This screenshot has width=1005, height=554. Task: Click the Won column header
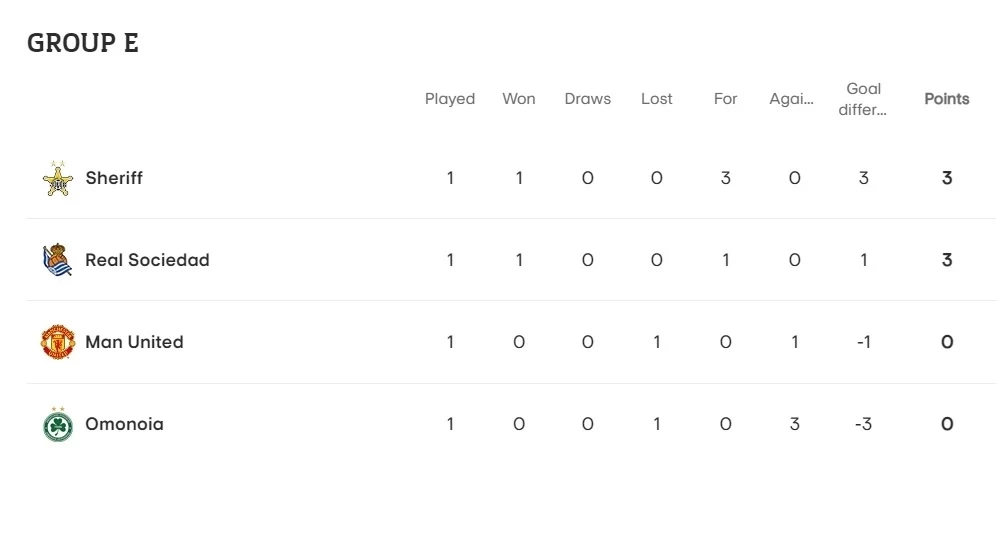point(519,99)
